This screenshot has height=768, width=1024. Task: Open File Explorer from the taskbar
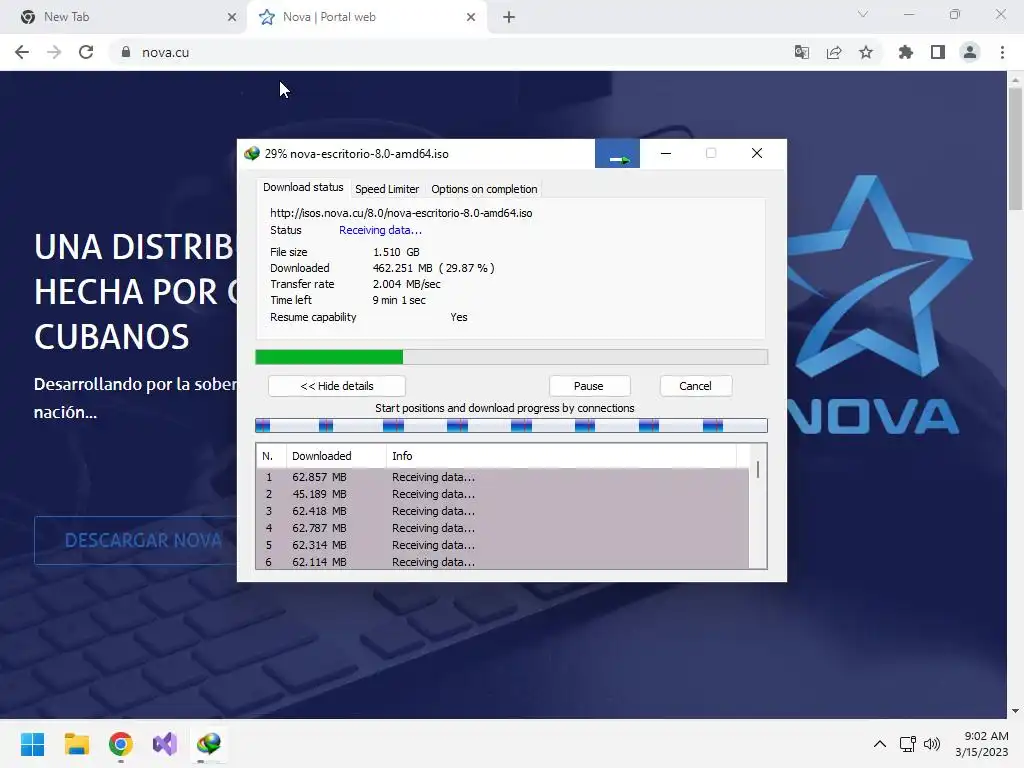tap(76, 744)
